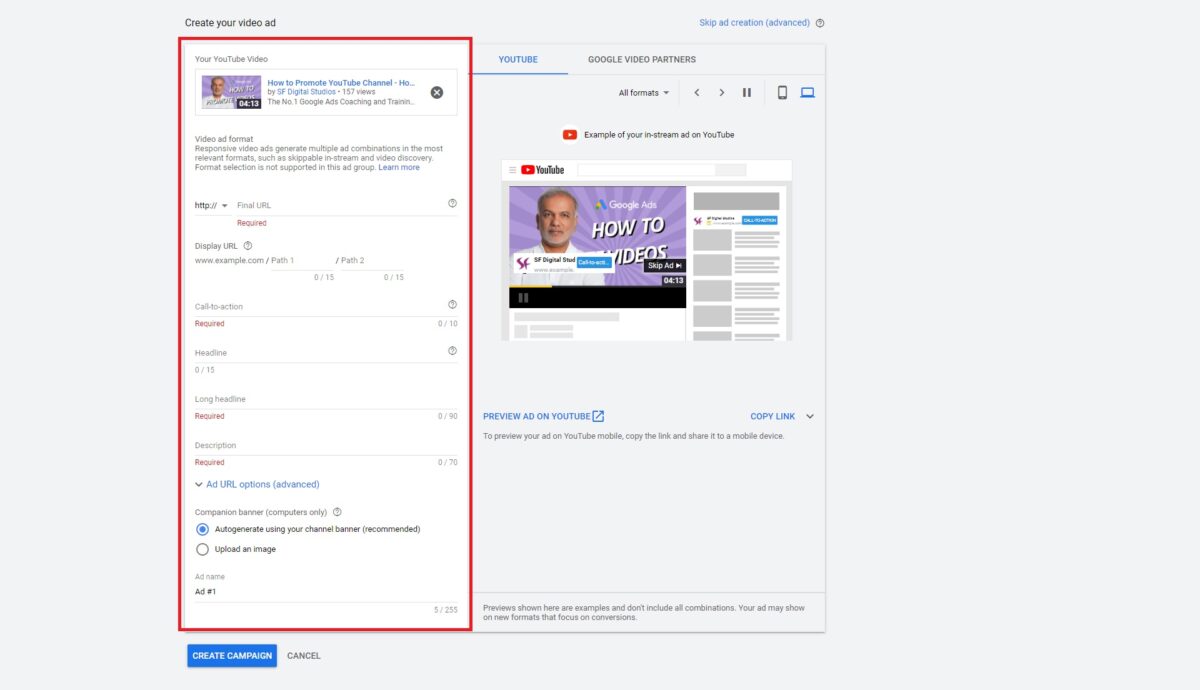Open the Companion banner help icon
The height and width of the screenshot is (690, 1200).
point(337,512)
